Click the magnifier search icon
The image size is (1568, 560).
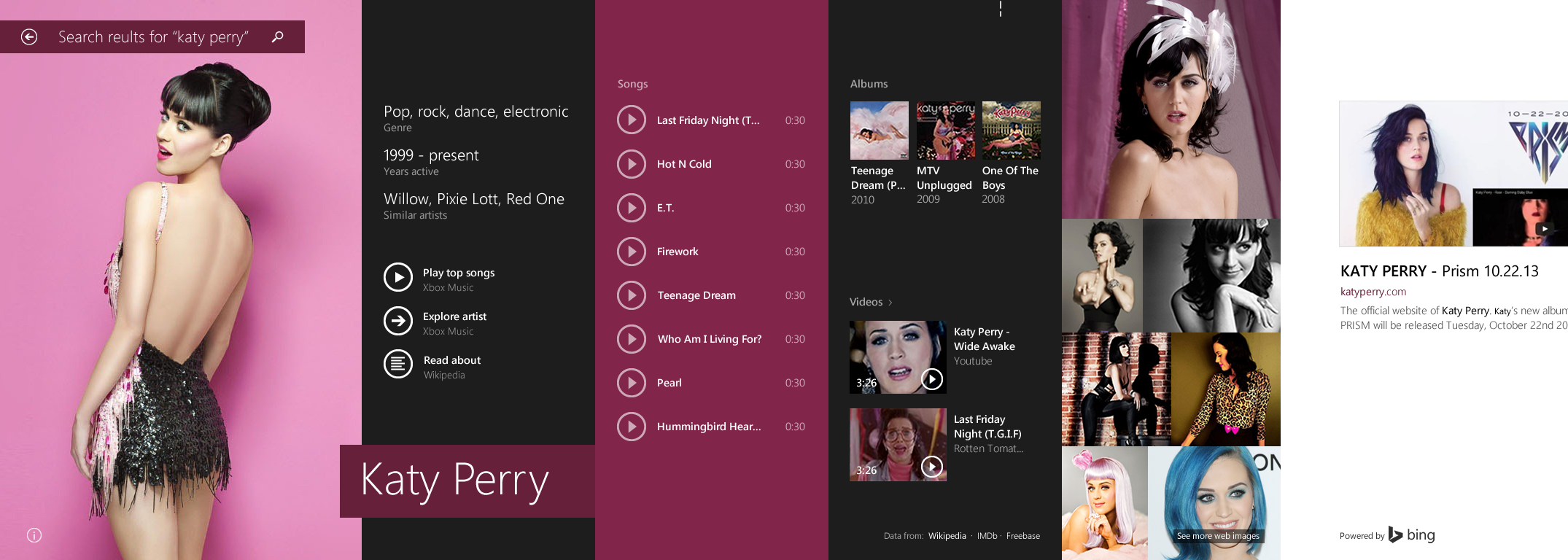(277, 36)
